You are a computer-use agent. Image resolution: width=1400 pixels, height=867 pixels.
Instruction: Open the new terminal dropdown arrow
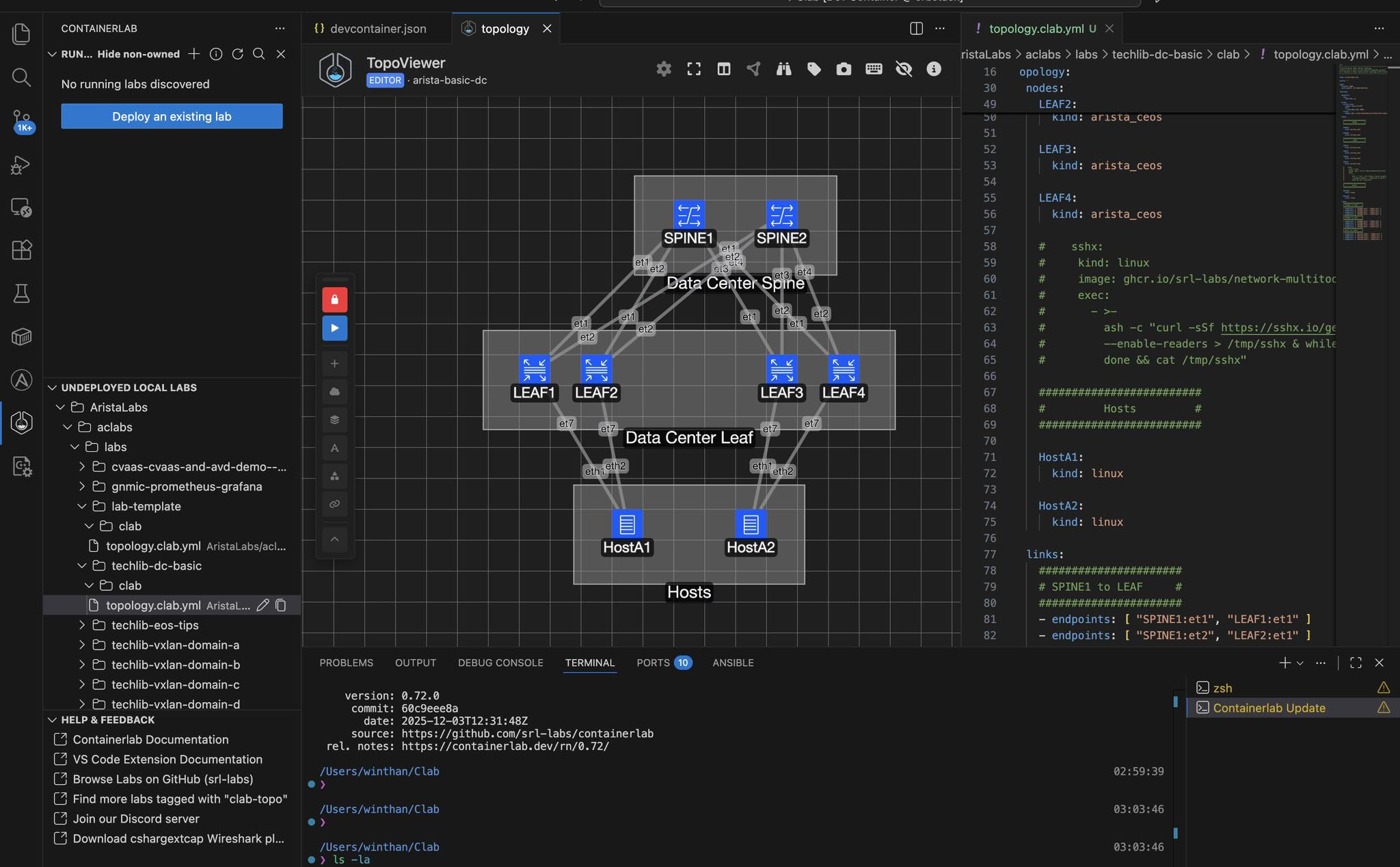pyautogui.click(x=1300, y=663)
